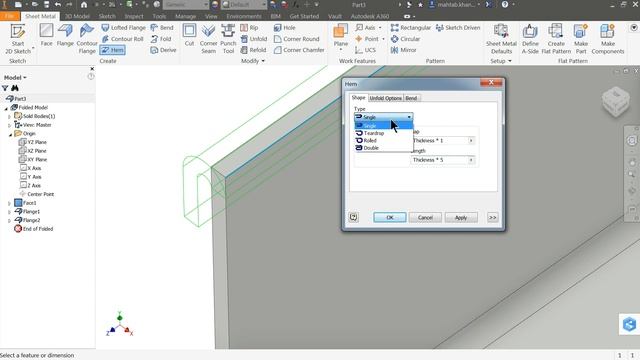Open the Model browser dropdown
This screenshot has height=360, width=640.
tap(15, 78)
